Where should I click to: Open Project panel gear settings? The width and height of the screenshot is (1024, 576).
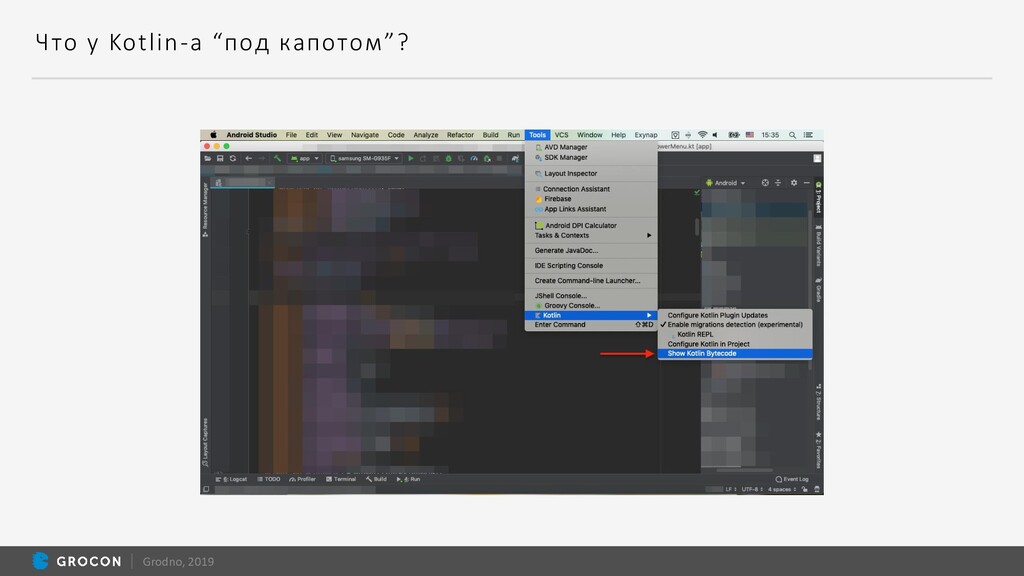(x=793, y=183)
